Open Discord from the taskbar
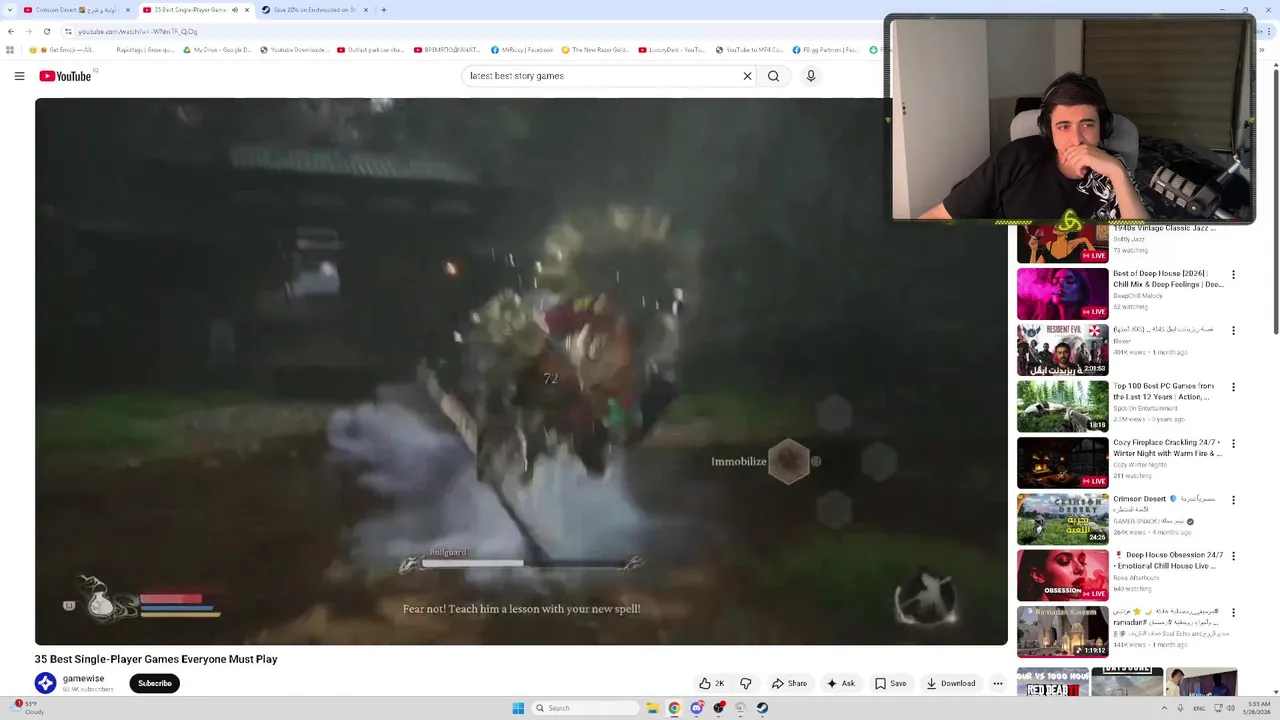Image resolution: width=1280 pixels, height=720 pixels. (696, 708)
